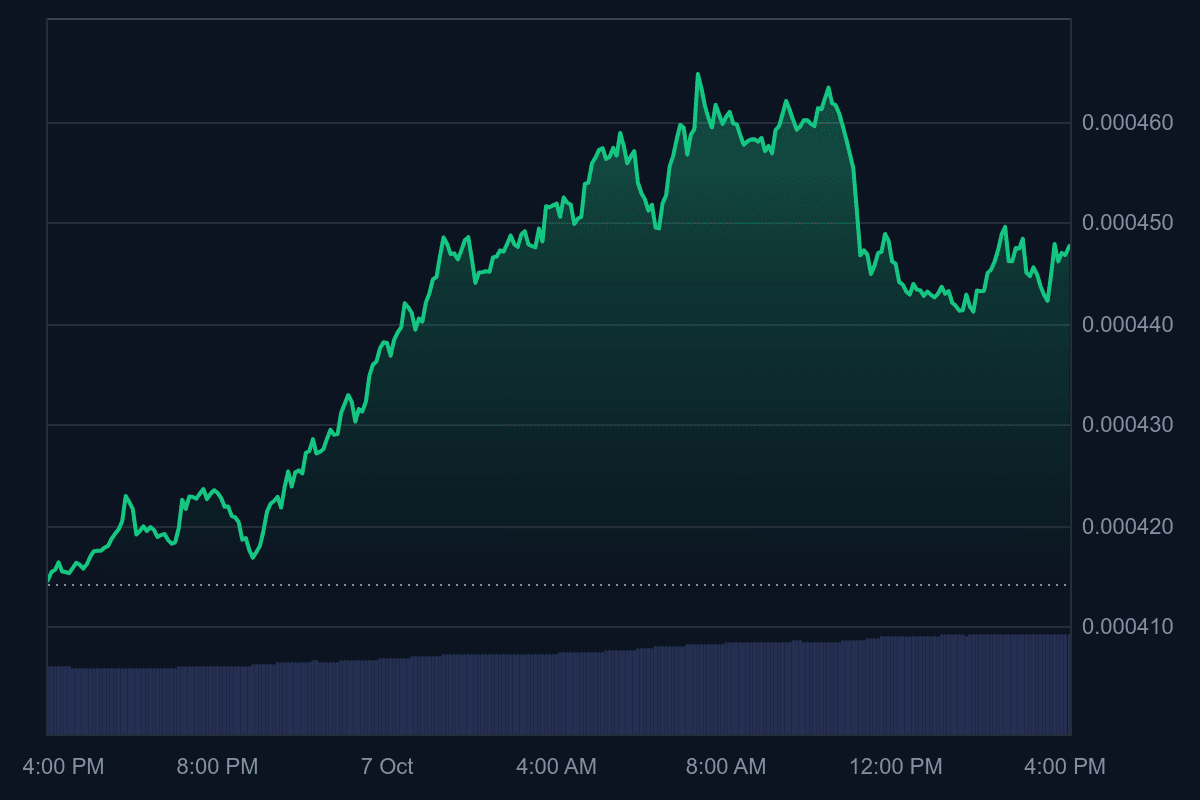Click the leftmost 4:00 PM time label

(63, 767)
